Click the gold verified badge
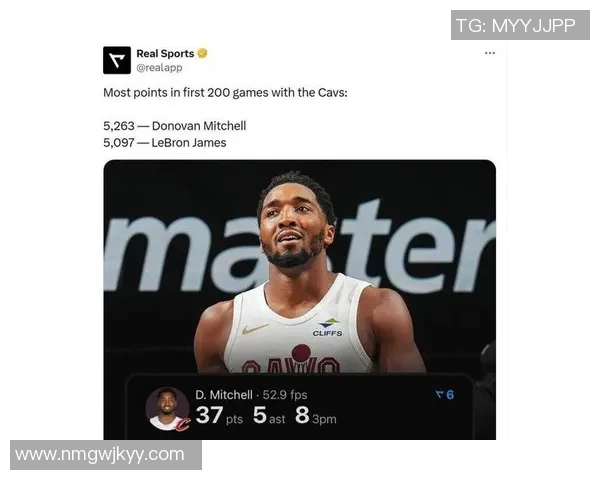600x480 pixels. [x=202, y=53]
